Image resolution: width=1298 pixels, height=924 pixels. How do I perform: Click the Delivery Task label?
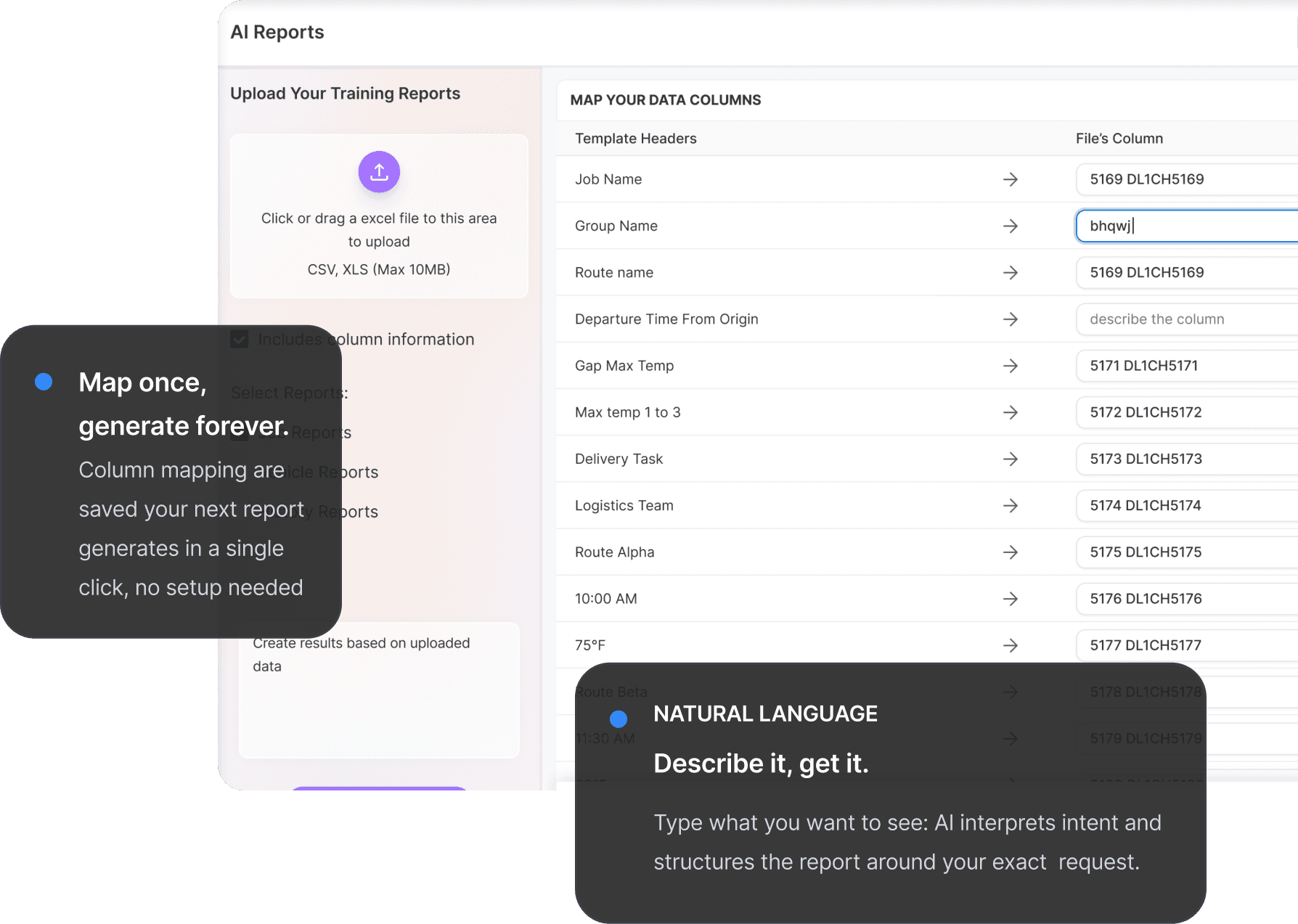click(x=619, y=459)
